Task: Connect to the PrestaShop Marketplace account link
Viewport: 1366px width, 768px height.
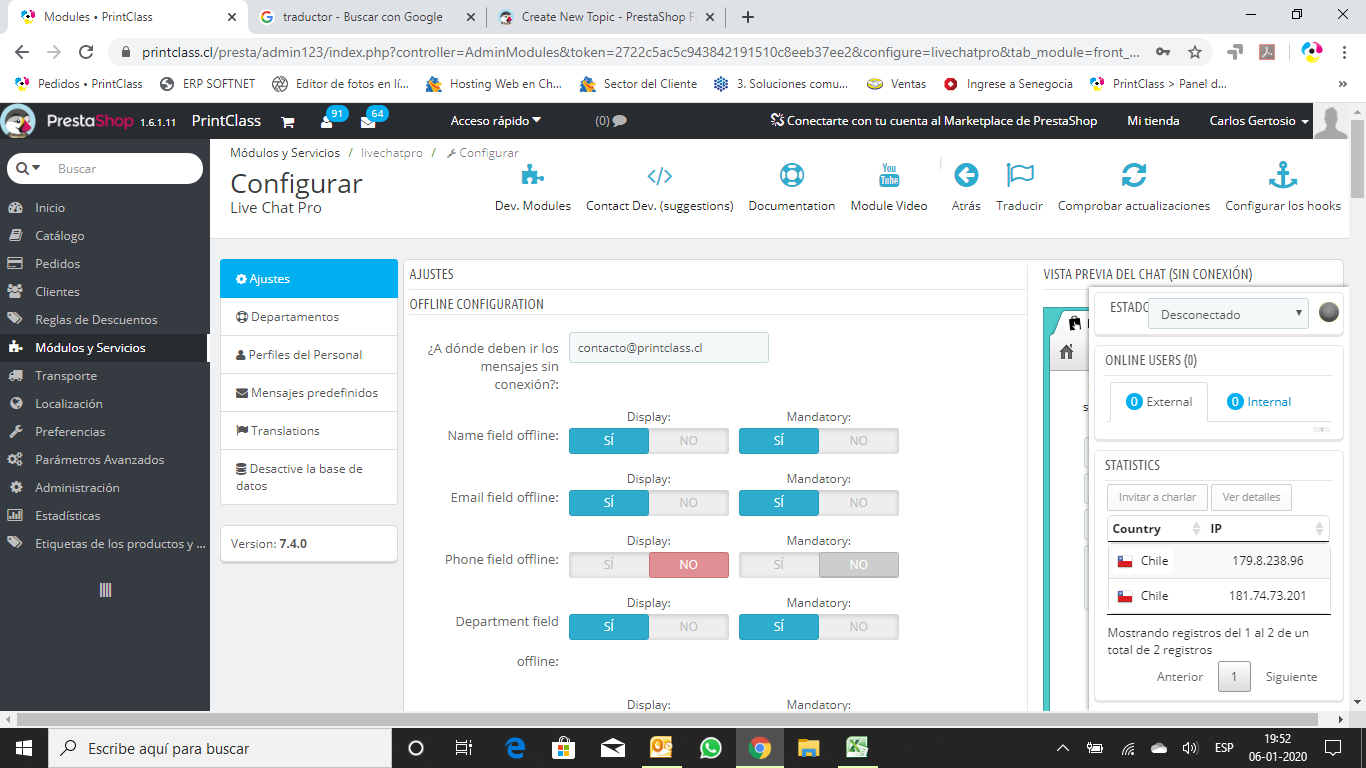Action: pyautogui.click(x=934, y=121)
